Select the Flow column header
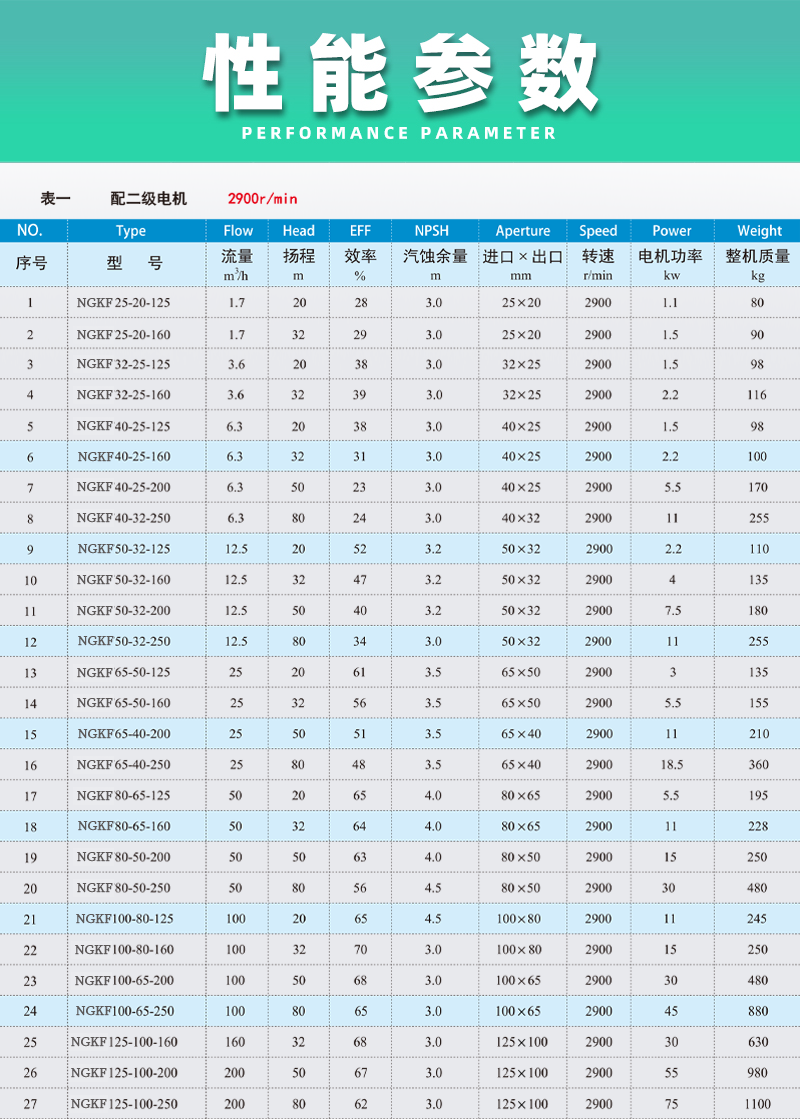Screen dimensions: 800x1119 238,231
